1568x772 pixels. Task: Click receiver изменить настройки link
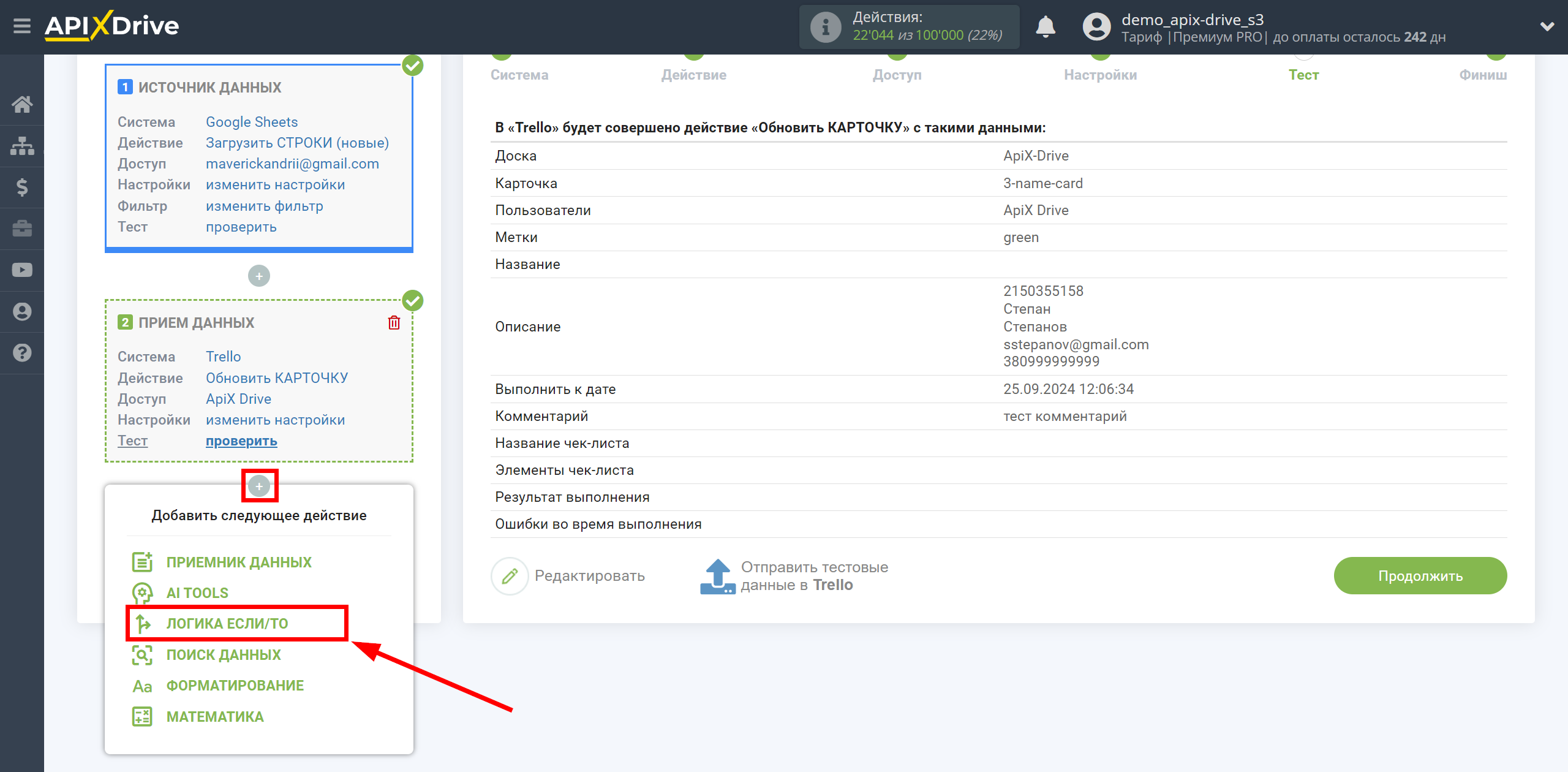point(275,420)
